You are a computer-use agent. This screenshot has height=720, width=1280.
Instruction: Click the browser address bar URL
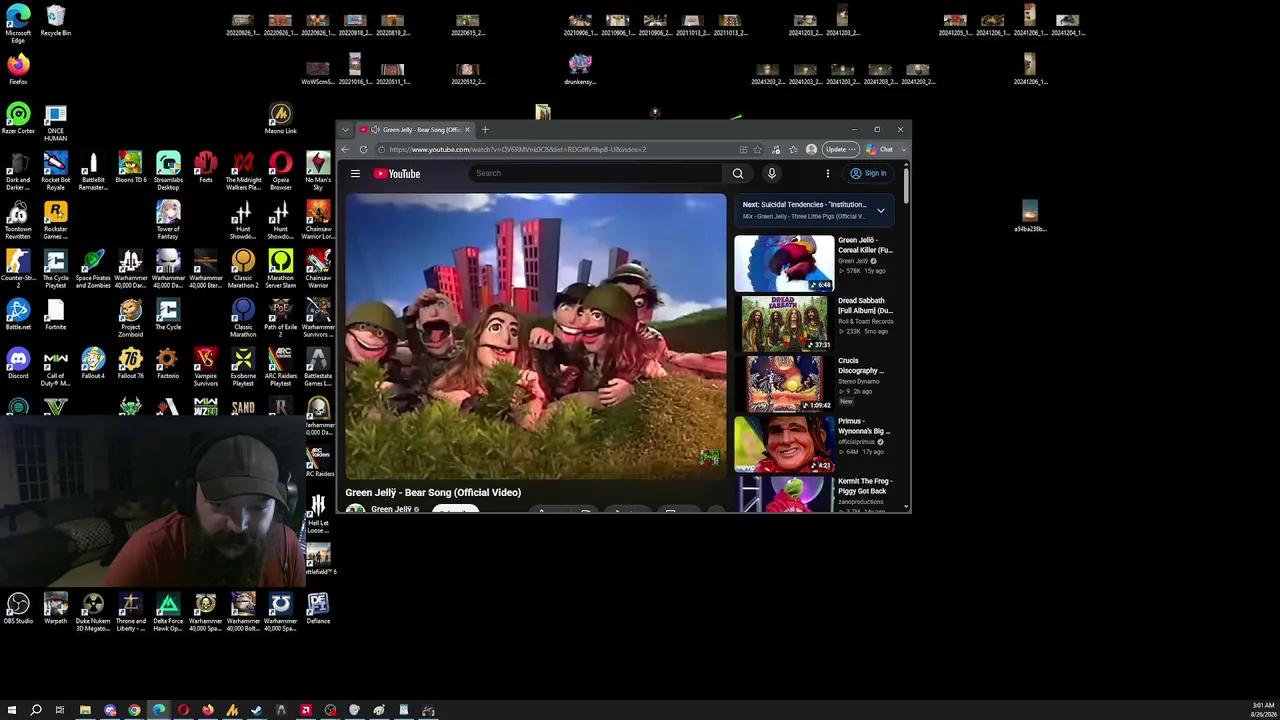(x=517, y=150)
